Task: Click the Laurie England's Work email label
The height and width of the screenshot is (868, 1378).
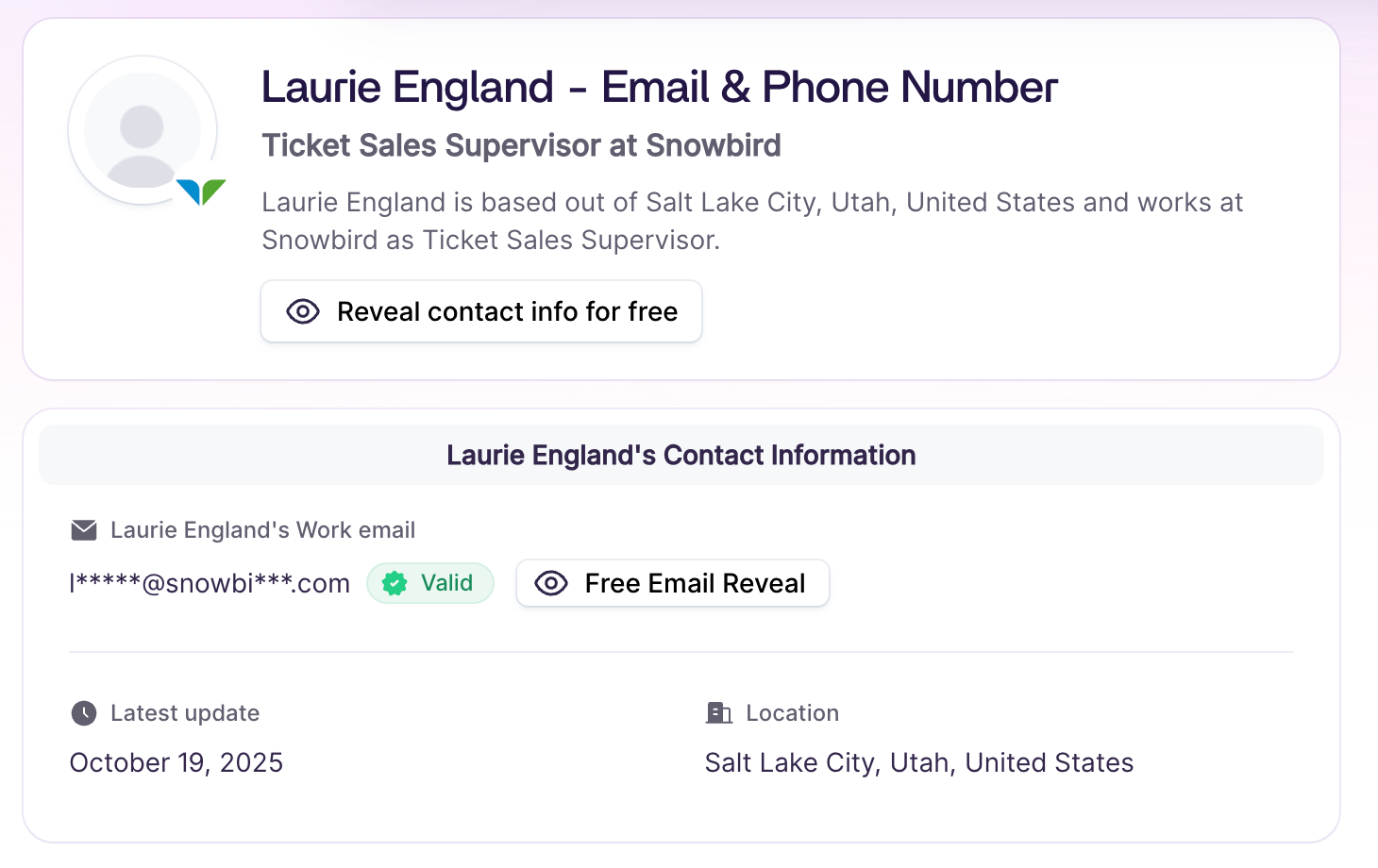Action: coord(262,530)
